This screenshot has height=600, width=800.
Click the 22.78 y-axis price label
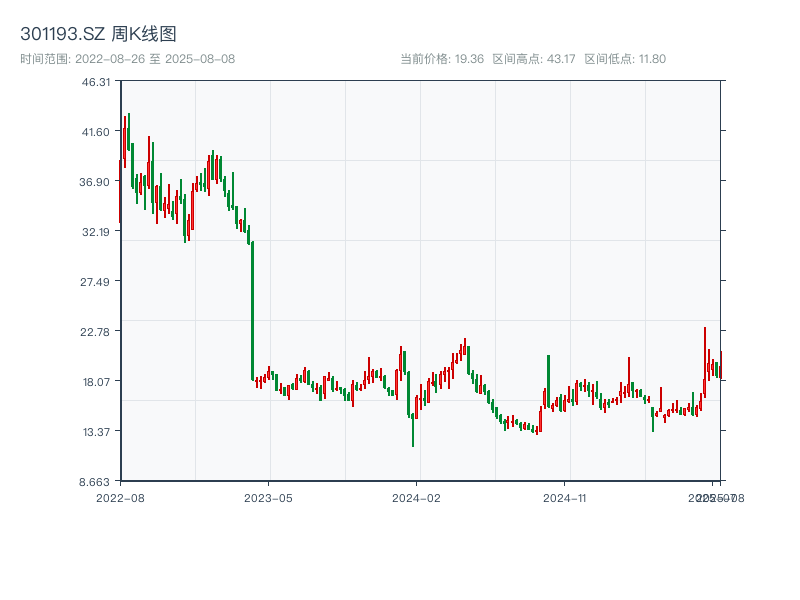point(96,332)
